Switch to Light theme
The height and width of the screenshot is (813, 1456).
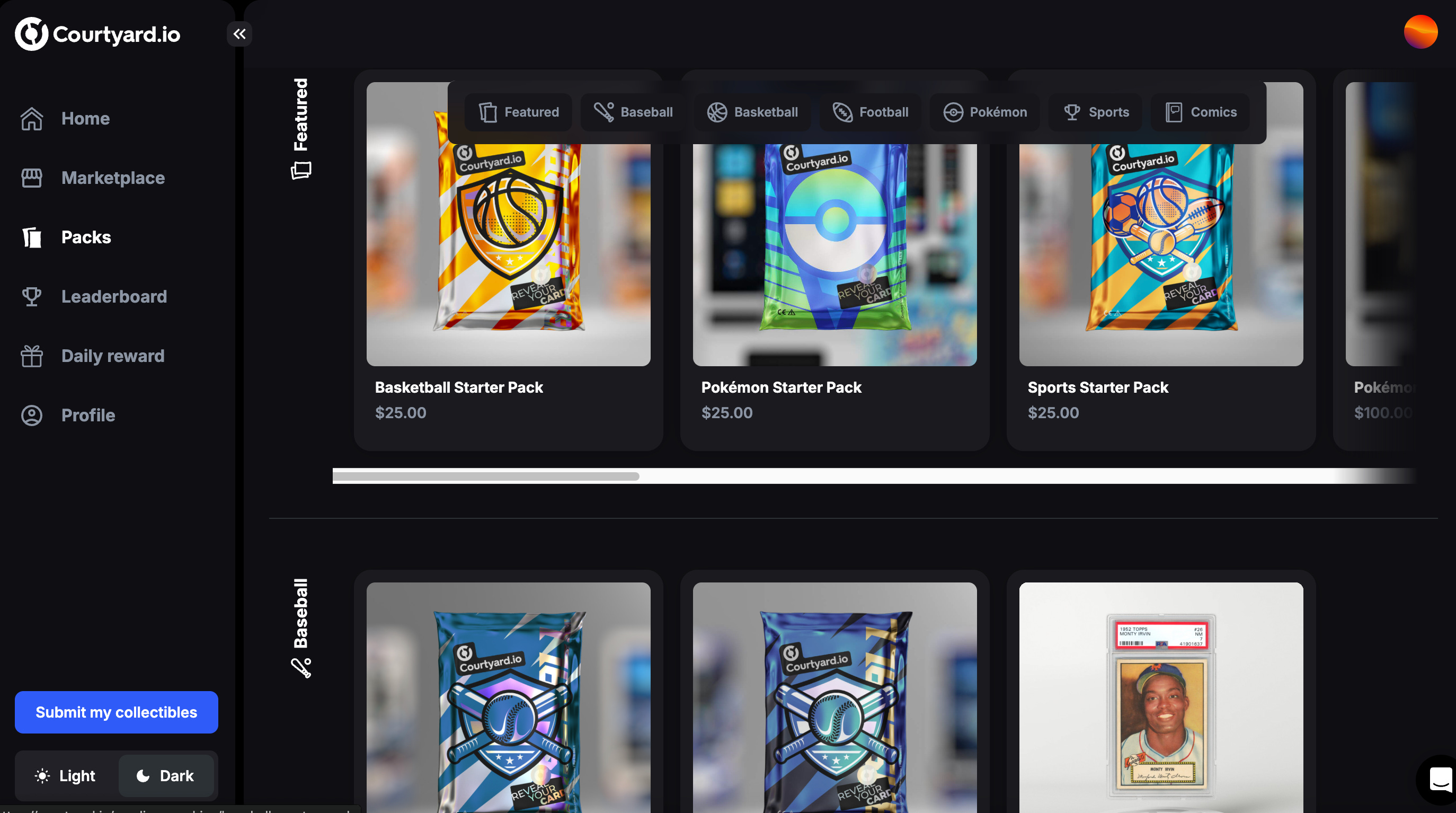pyautogui.click(x=66, y=775)
